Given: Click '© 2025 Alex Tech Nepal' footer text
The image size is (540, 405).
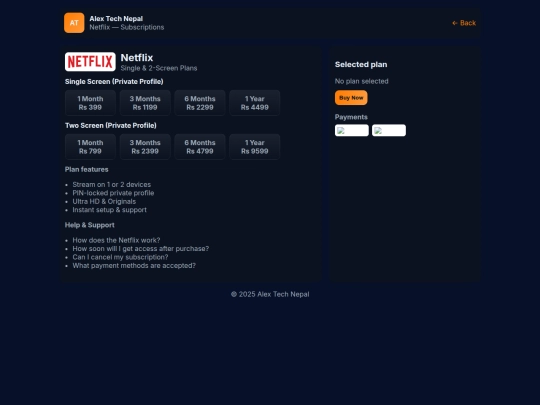Looking at the screenshot, I should point(270,294).
